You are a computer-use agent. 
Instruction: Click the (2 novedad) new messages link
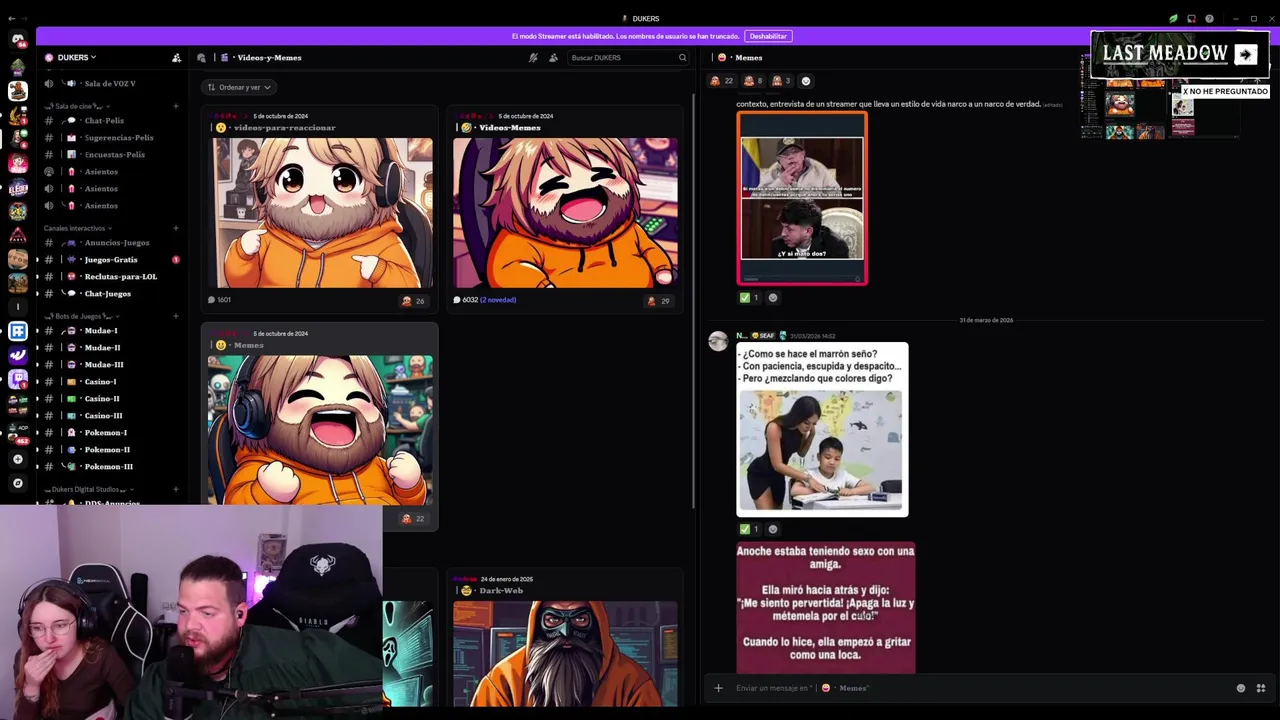(x=498, y=300)
